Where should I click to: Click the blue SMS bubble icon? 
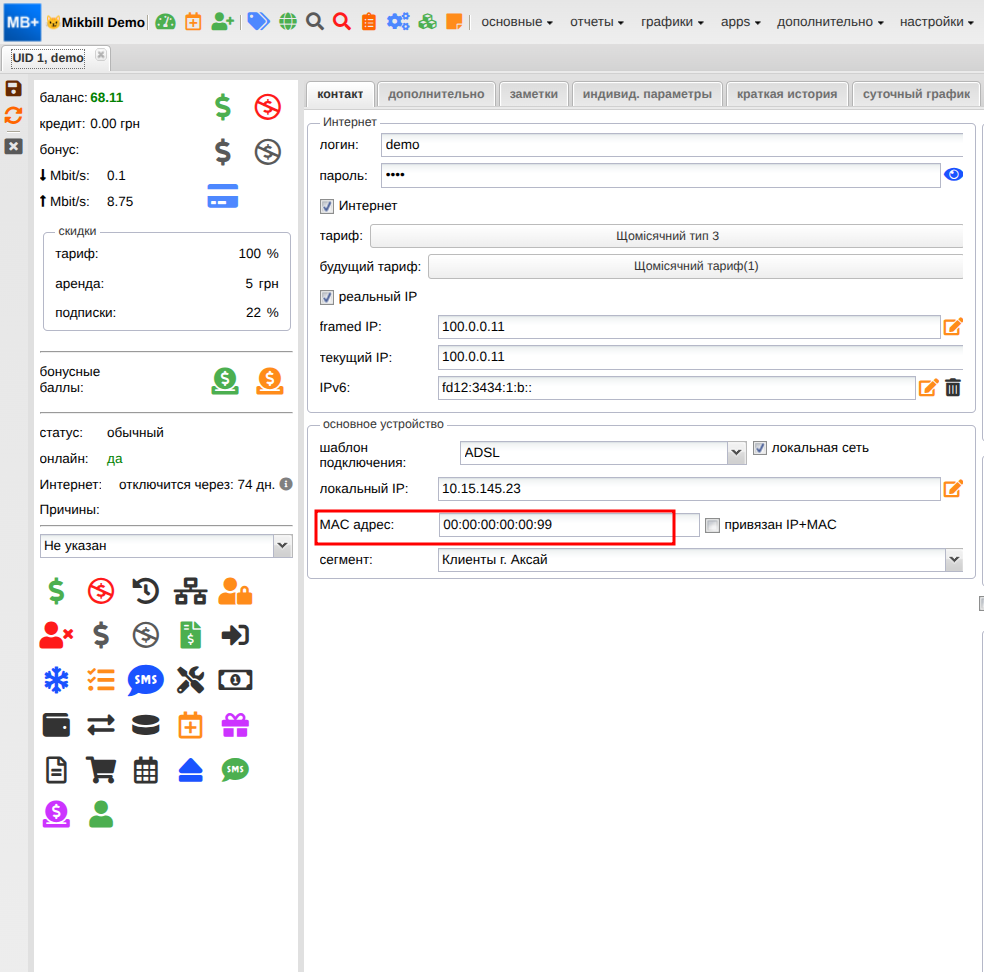146,680
